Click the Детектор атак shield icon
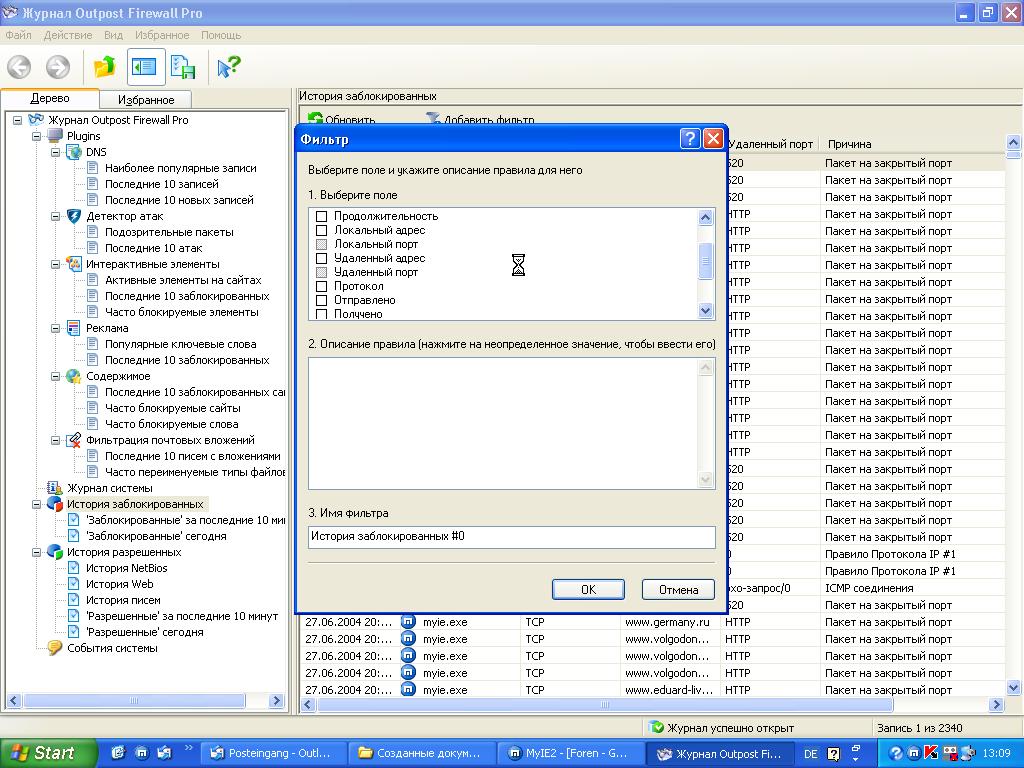 coord(75,216)
